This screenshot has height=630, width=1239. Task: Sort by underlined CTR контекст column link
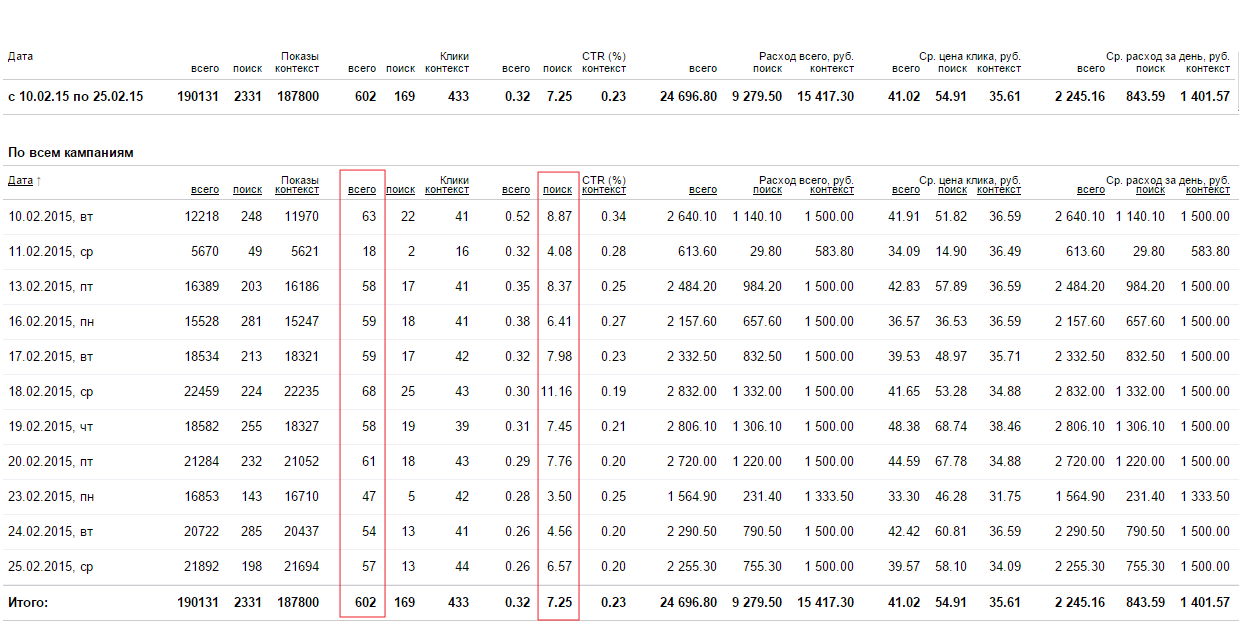pos(604,190)
